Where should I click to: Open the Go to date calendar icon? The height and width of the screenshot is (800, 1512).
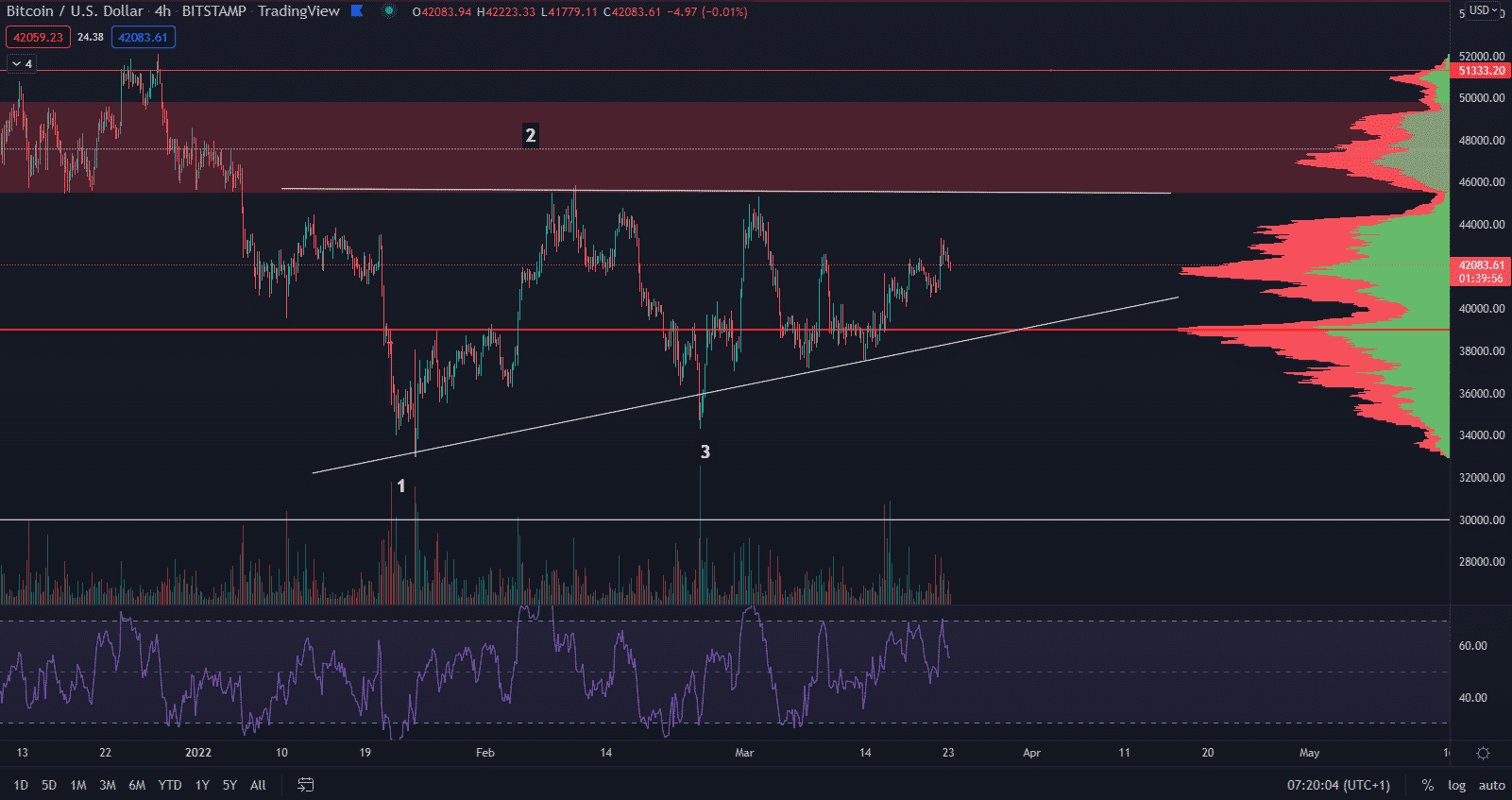tap(305, 785)
